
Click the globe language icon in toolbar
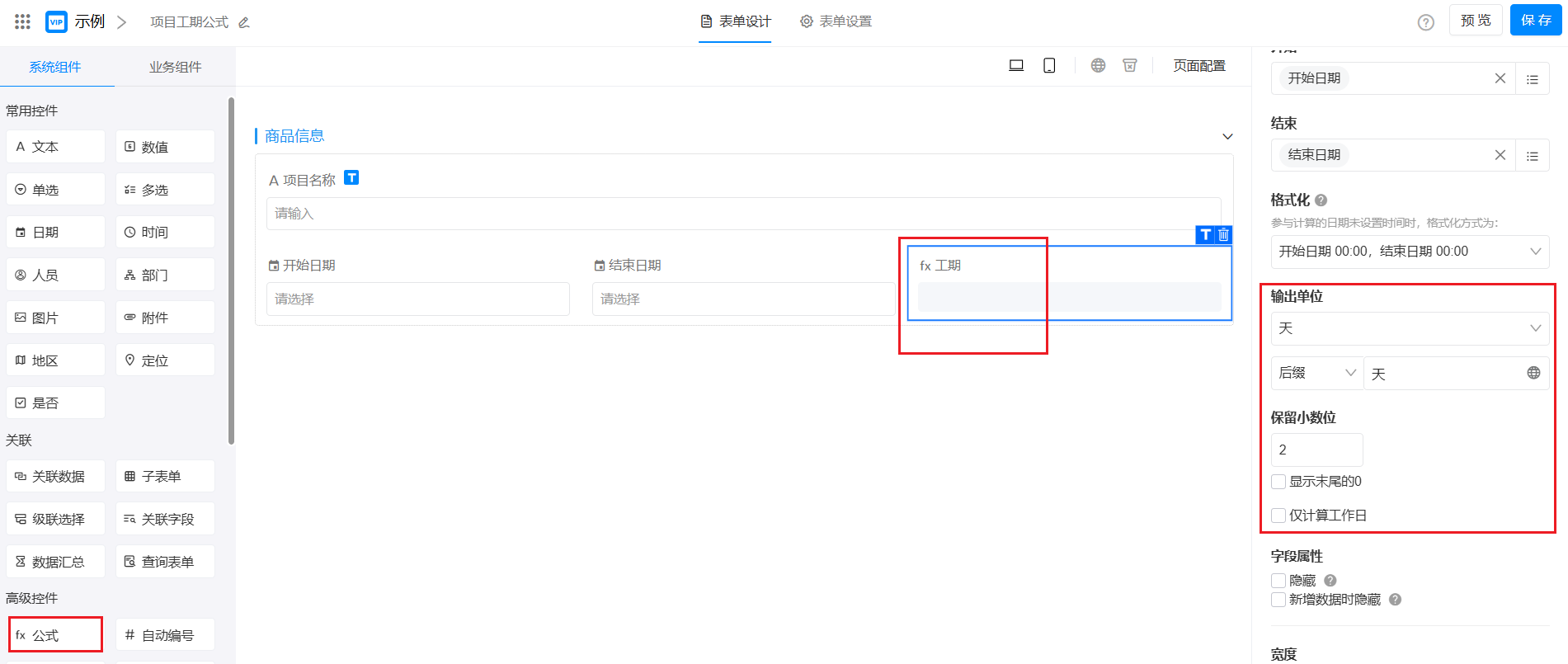[x=1098, y=66]
